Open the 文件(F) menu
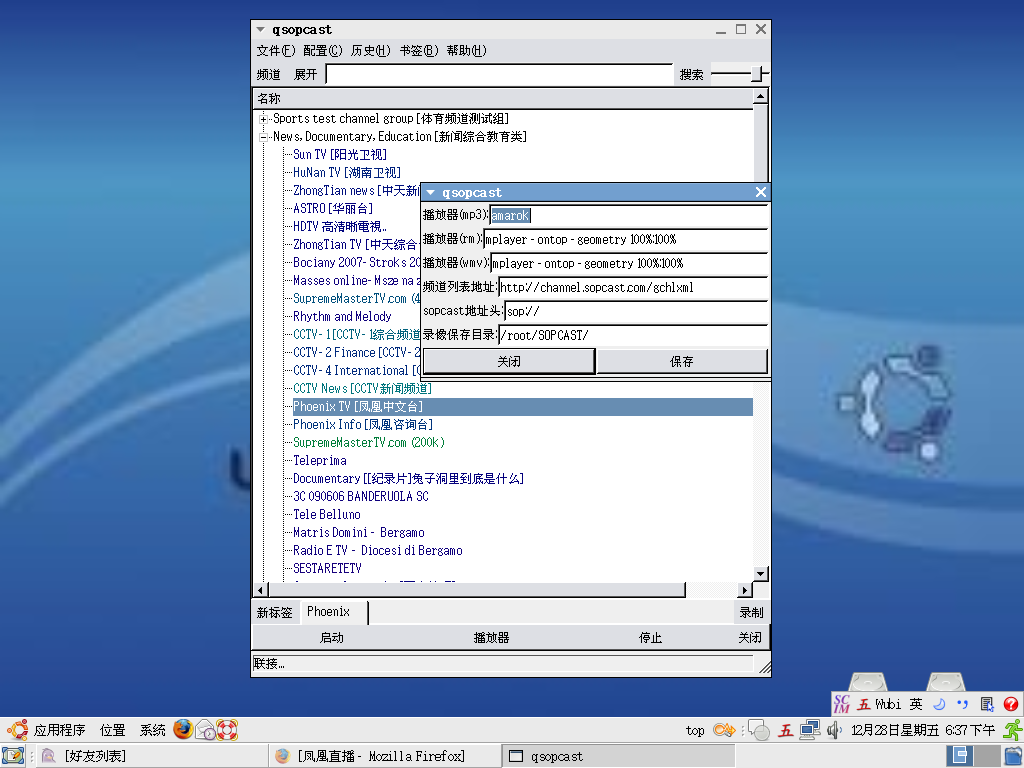1024x768 pixels. pyautogui.click(x=276, y=51)
